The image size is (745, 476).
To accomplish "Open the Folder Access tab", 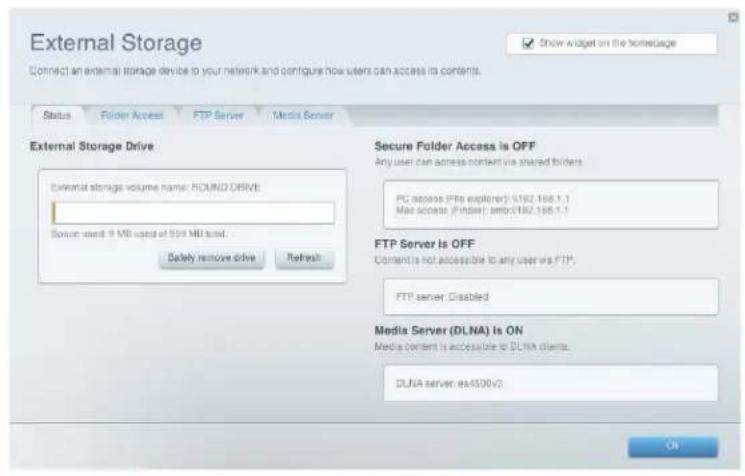I will click(132, 115).
